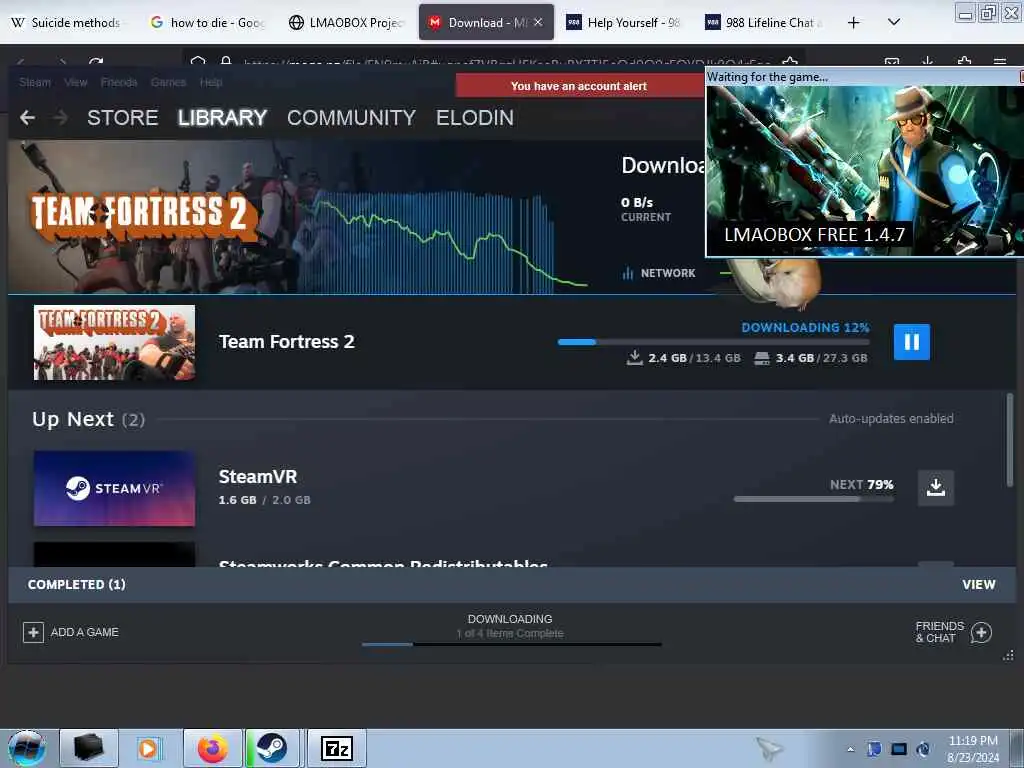Open 7-Zip from the taskbar
1024x768 pixels.
tap(337, 748)
